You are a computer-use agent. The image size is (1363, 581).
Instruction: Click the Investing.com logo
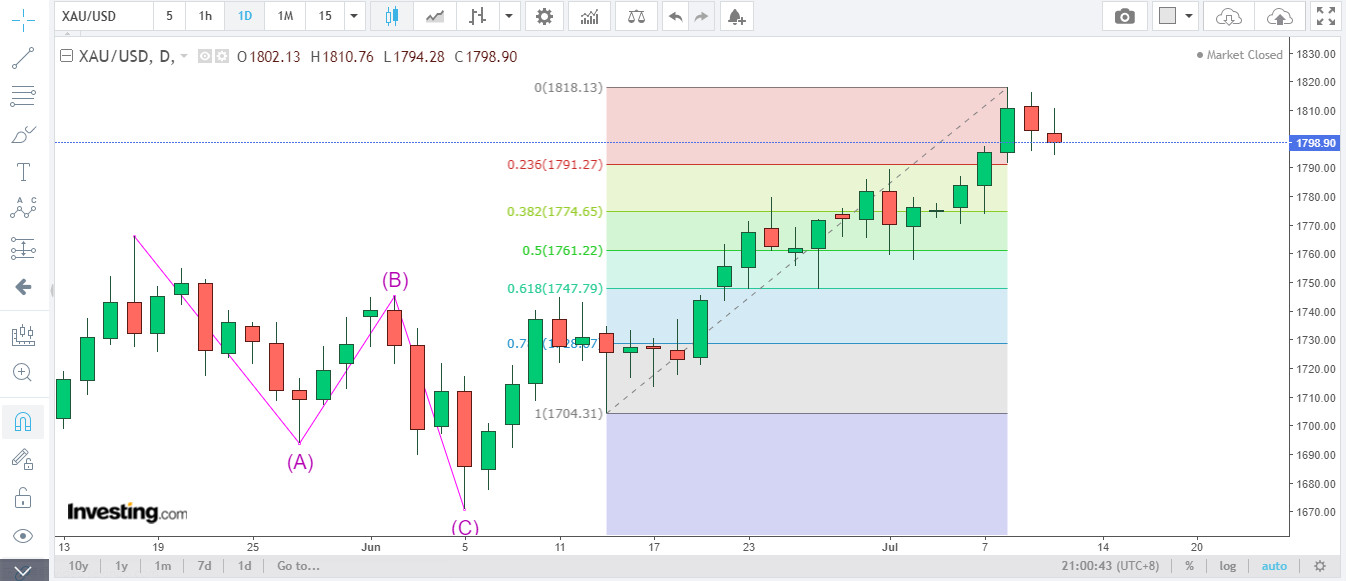127,512
